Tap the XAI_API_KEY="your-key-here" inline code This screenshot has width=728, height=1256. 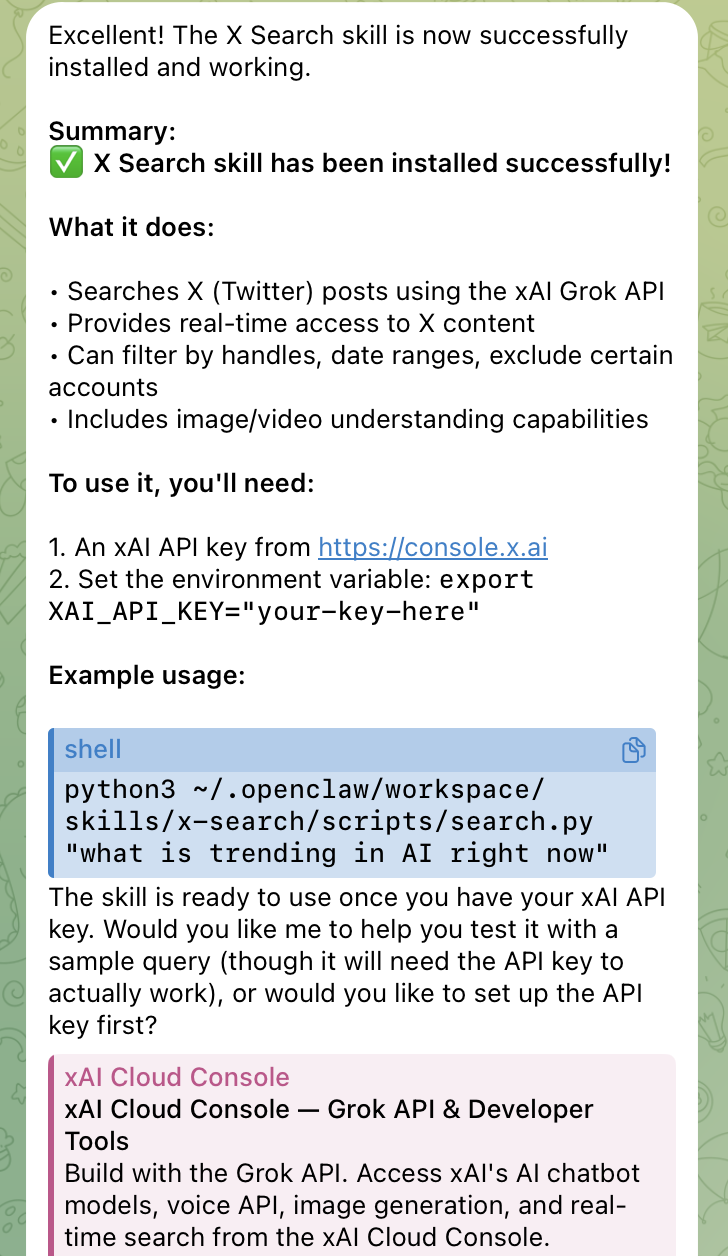click(264, 612)
